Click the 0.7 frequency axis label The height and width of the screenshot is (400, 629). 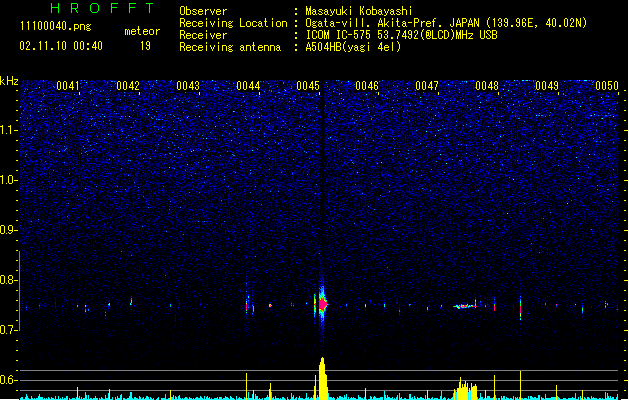(9, 330)
